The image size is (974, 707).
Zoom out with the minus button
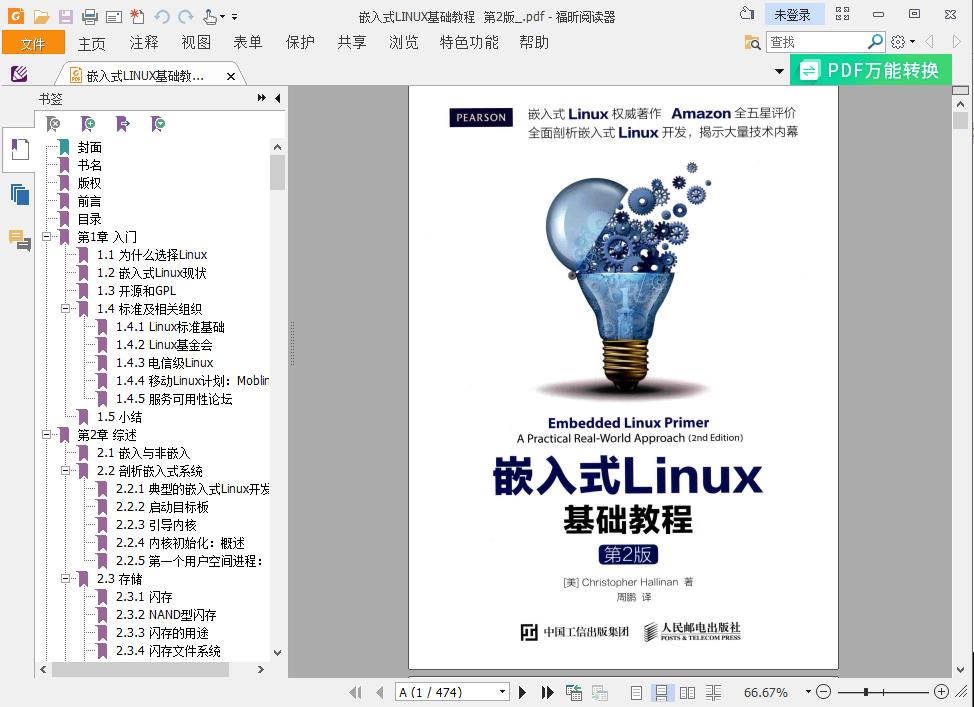pyautogui.click(x=823, y=691)
